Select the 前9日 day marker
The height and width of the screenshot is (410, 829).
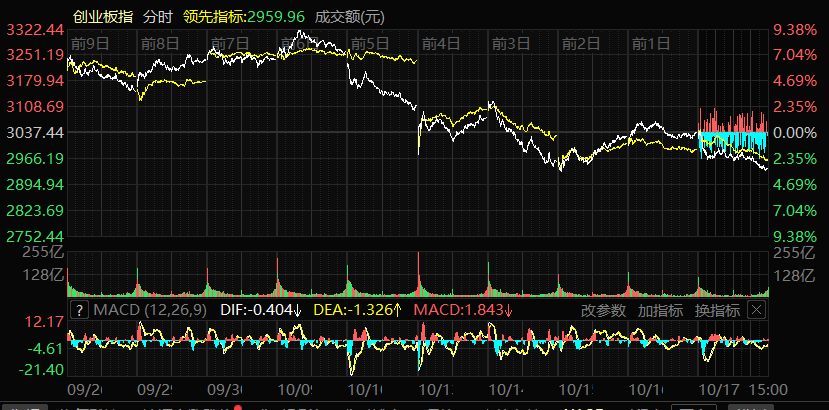[90, 43]
